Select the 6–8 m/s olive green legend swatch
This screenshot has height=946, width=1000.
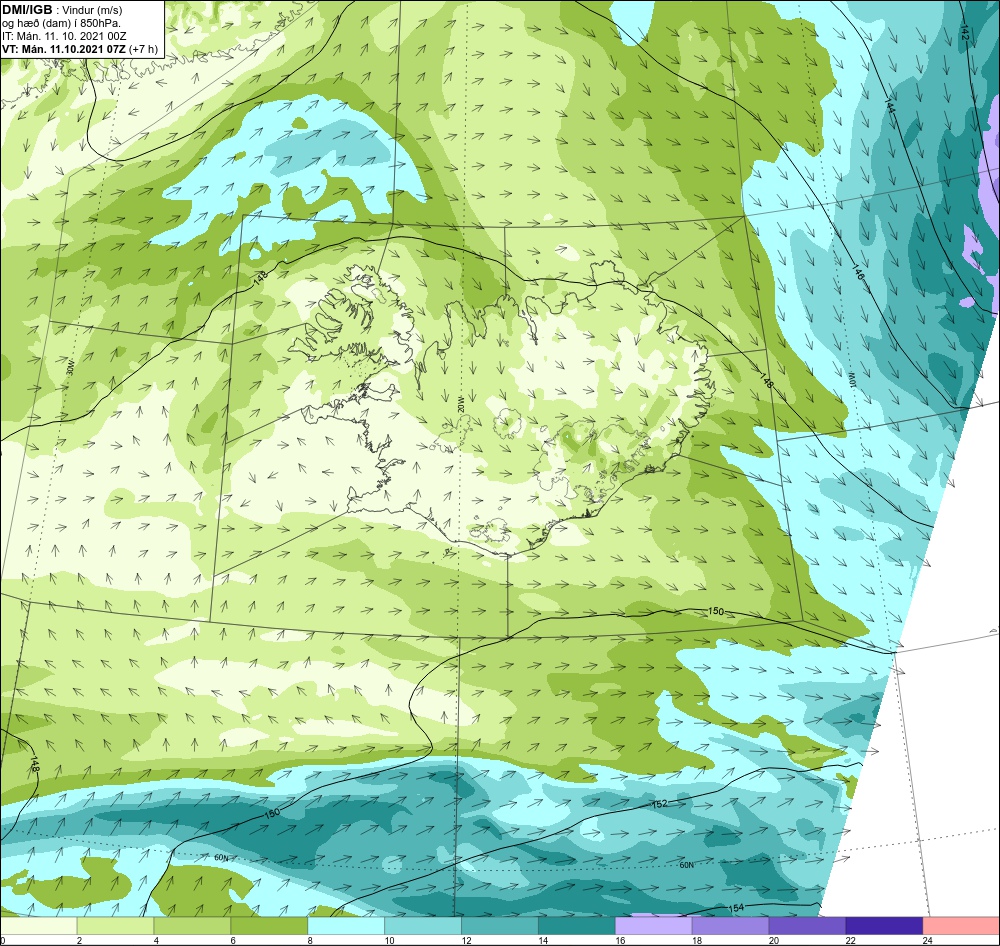point(269,925)
